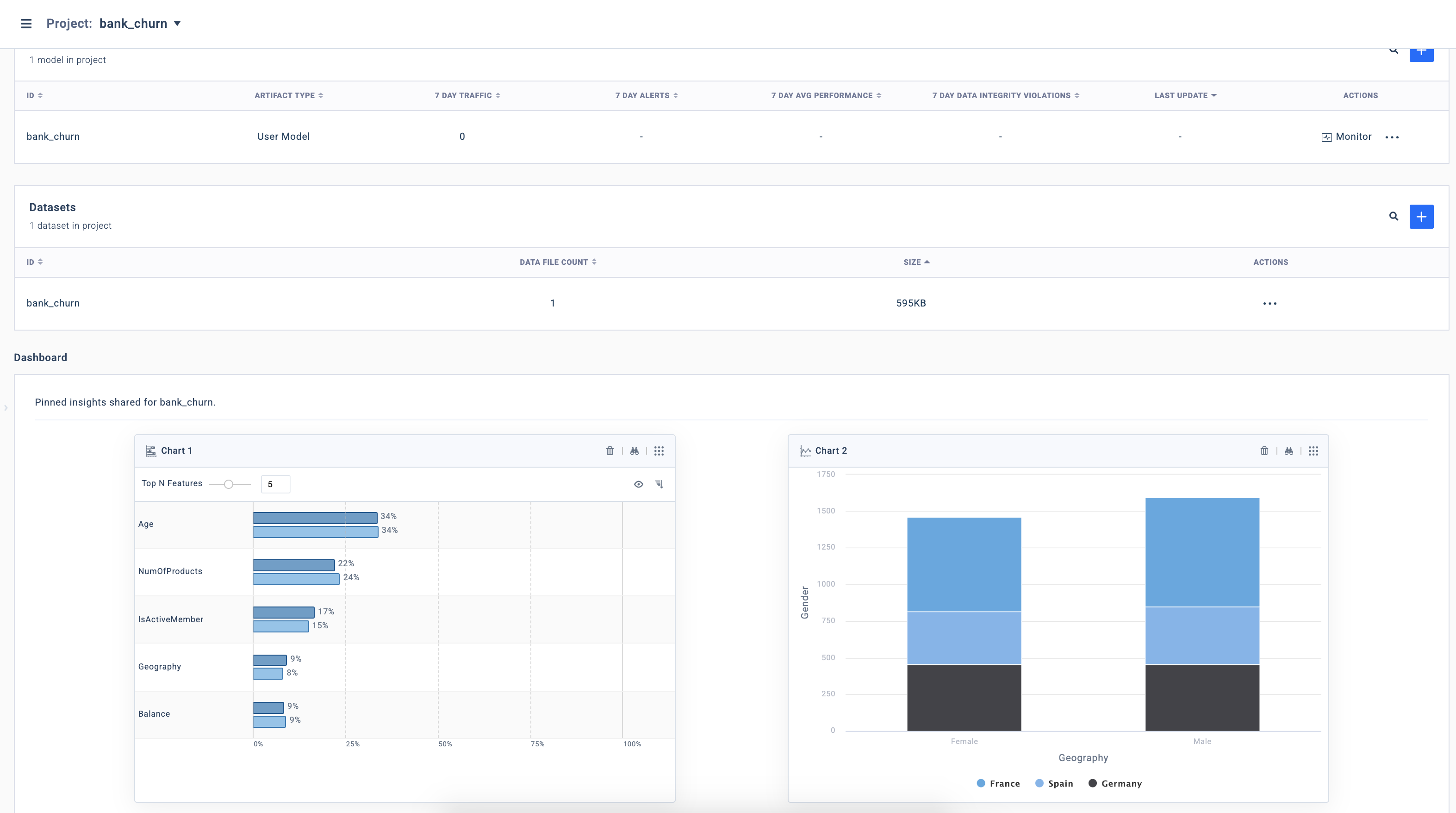The image size is (1456, 813).
Task: Delete Chart 1 using trash icon
Action: (610, 450)
